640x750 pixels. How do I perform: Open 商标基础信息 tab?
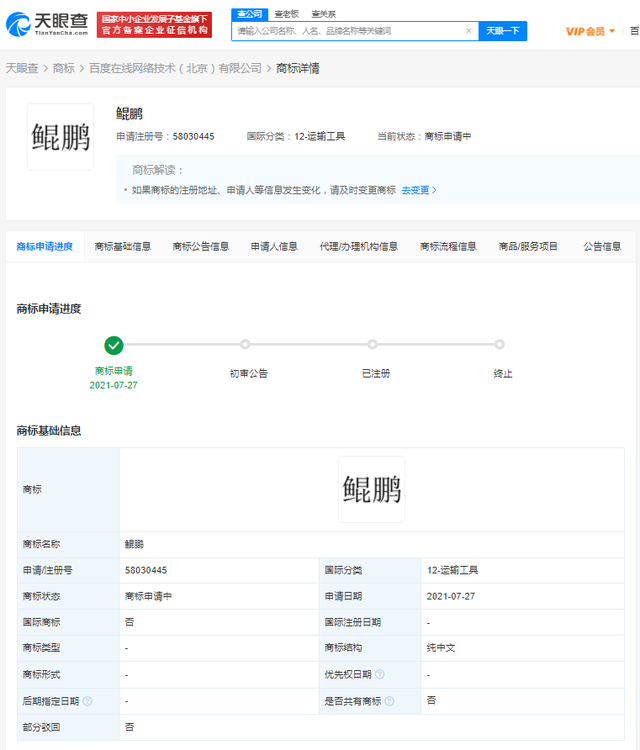pos(123,246)
